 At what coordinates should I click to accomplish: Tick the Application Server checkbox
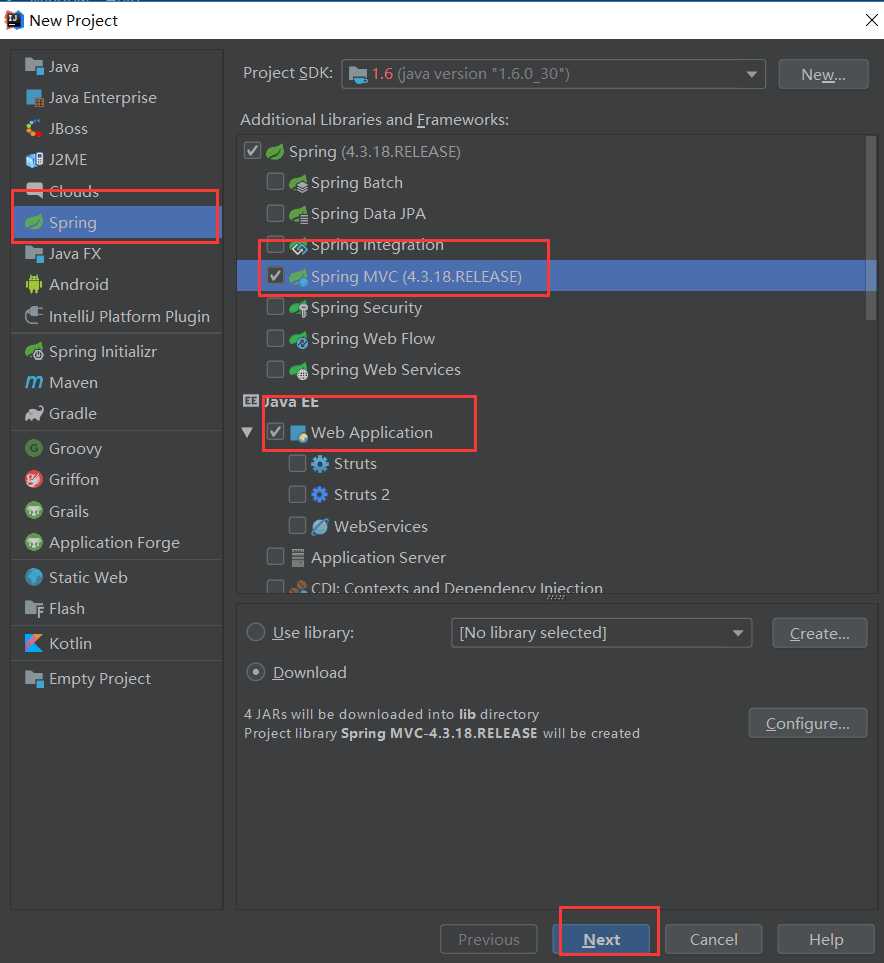(275, 556)
